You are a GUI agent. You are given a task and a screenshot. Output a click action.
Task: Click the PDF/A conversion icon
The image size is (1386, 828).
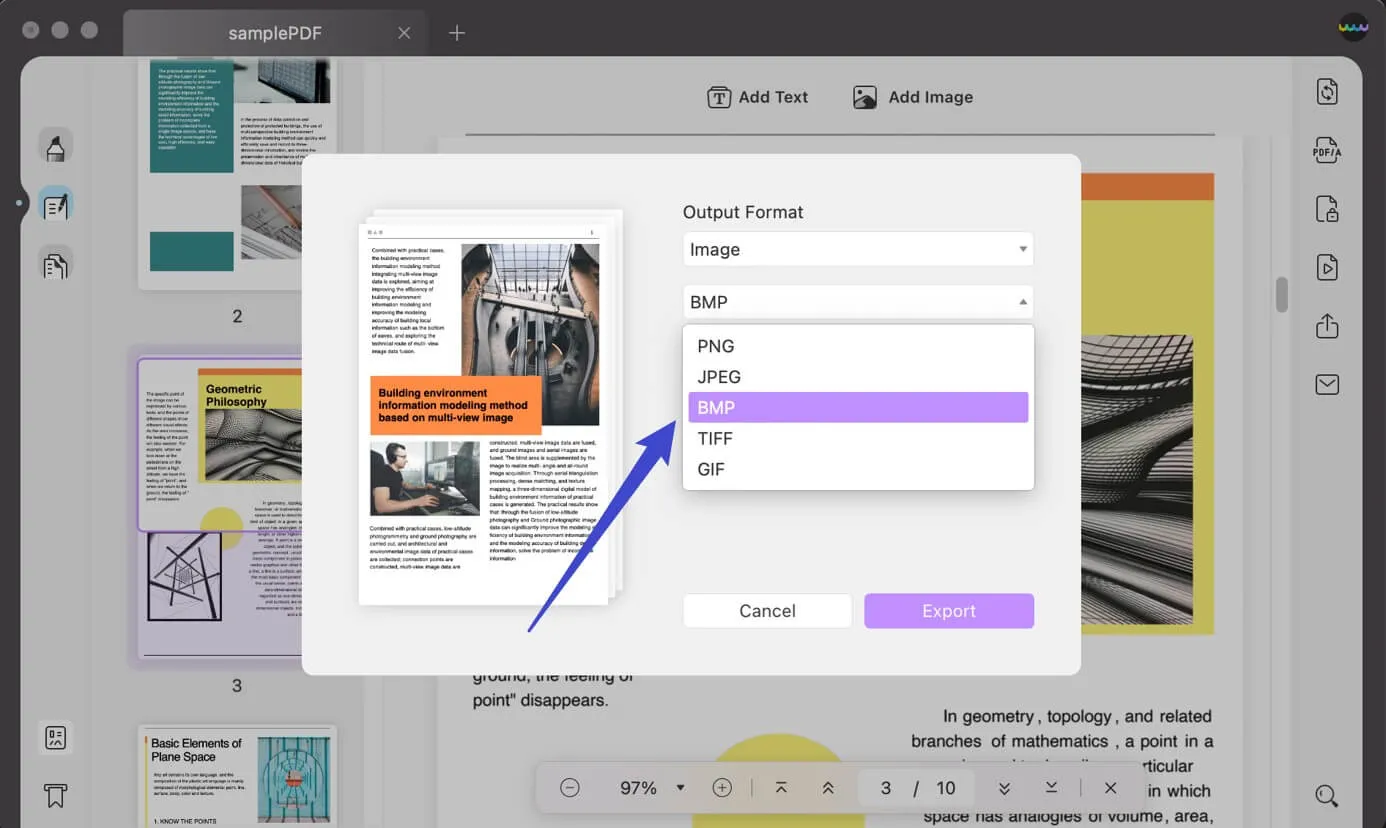tap(1326, 151)
